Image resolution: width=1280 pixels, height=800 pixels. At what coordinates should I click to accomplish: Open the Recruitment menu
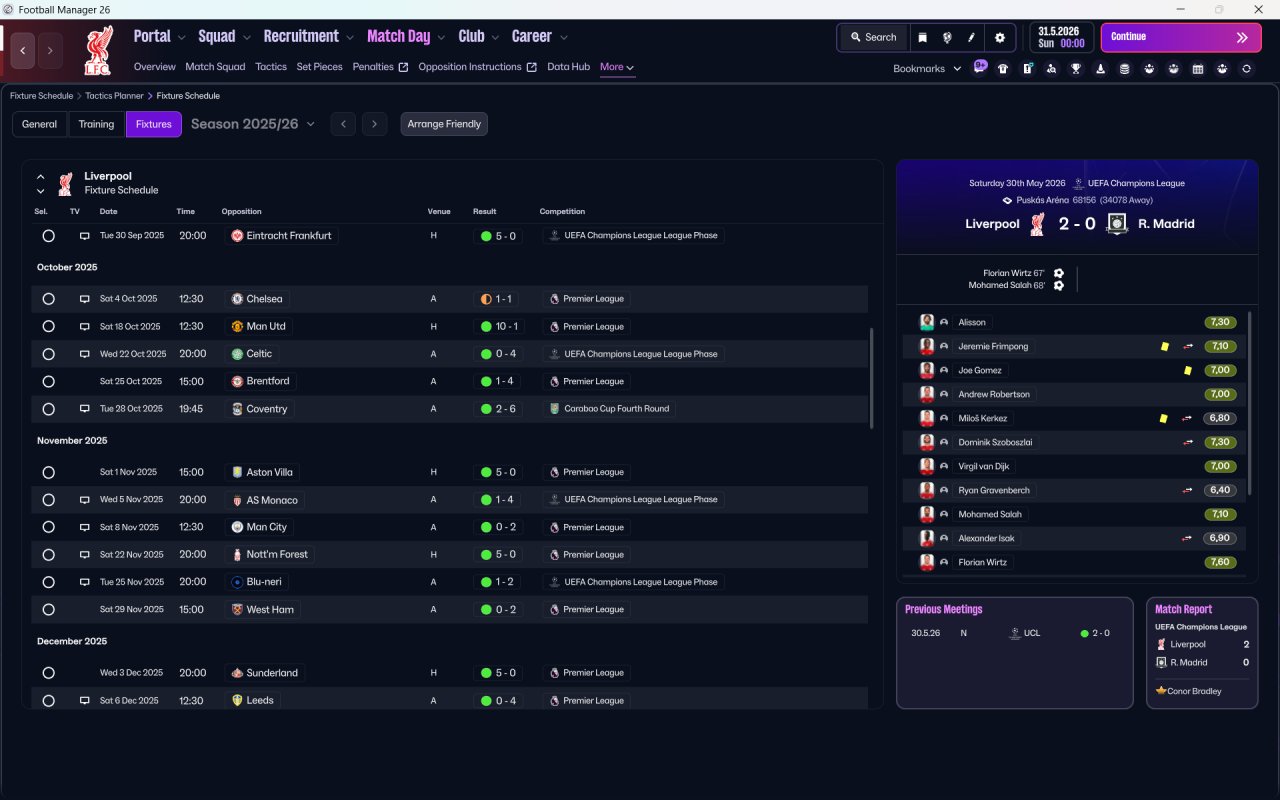(308, 36)
